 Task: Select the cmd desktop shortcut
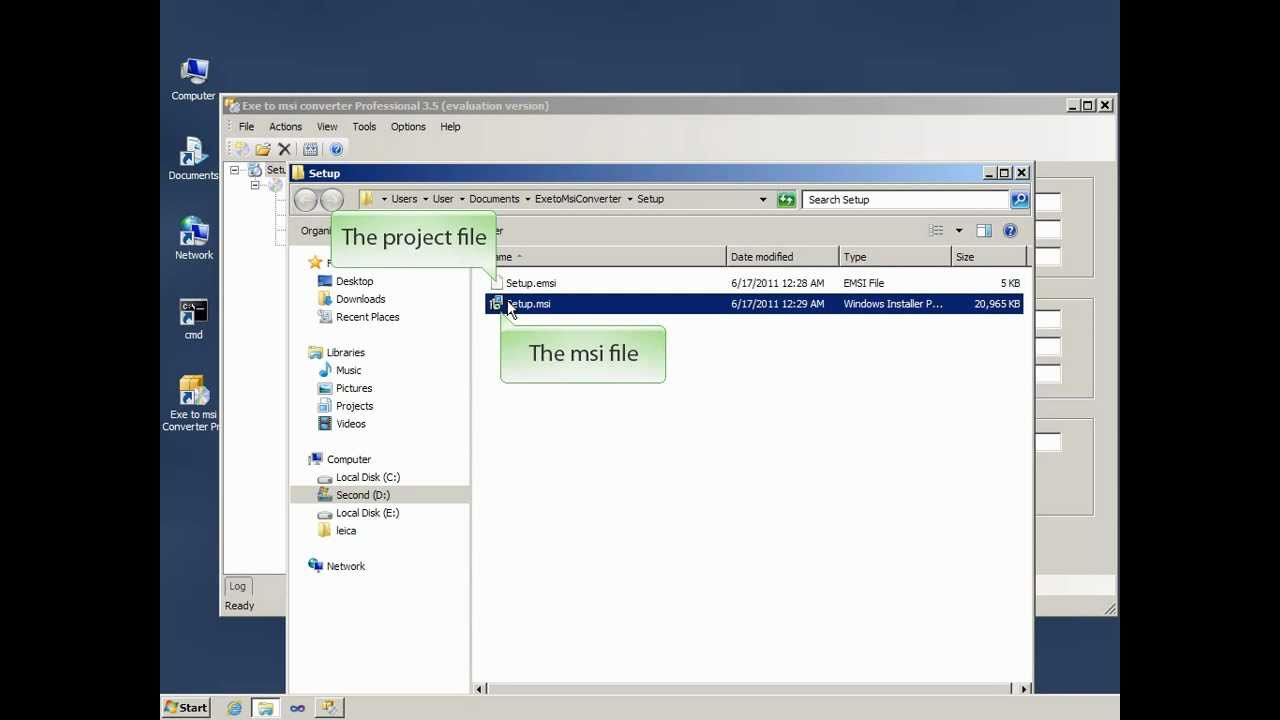click(x=193, y=319)
